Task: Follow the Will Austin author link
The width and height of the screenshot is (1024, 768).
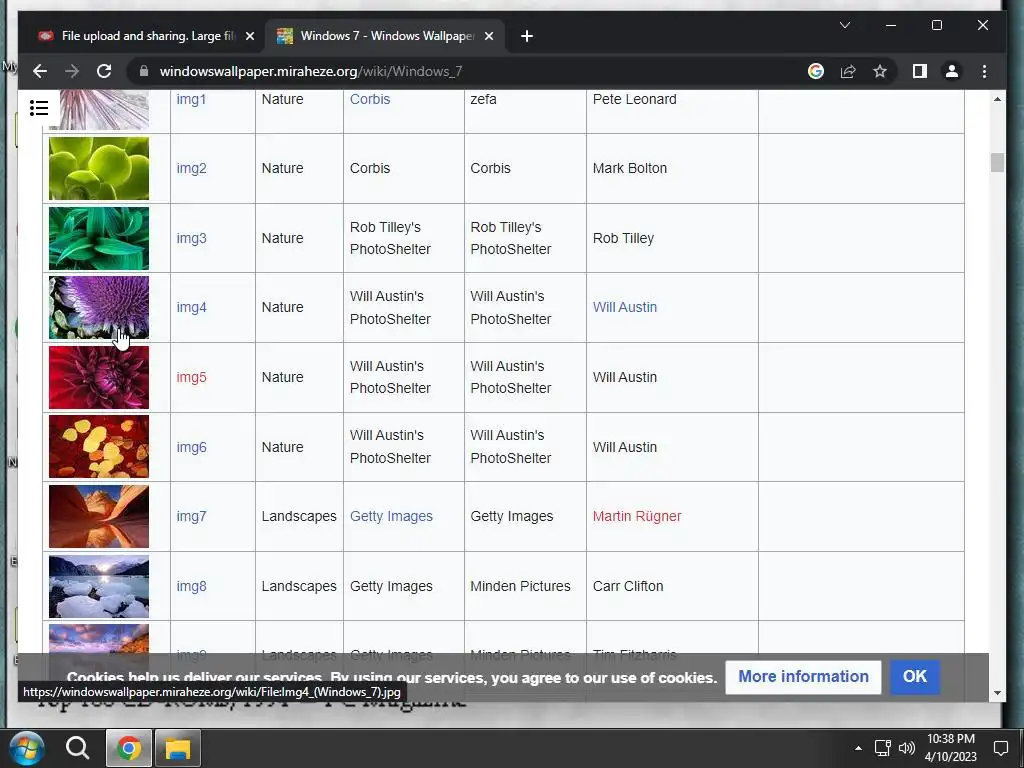Action: coord(624,307)
